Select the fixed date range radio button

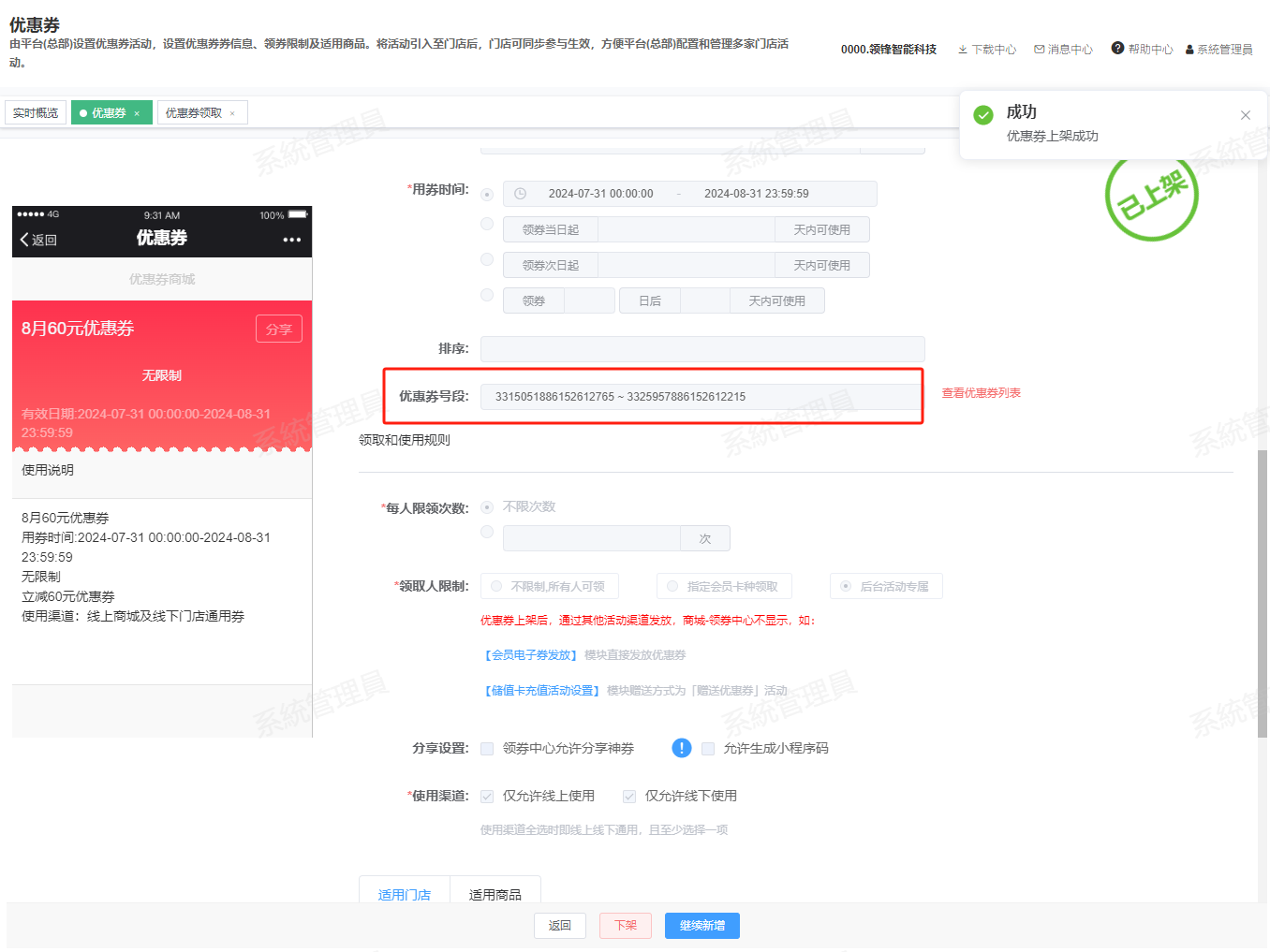pos(487,195)
